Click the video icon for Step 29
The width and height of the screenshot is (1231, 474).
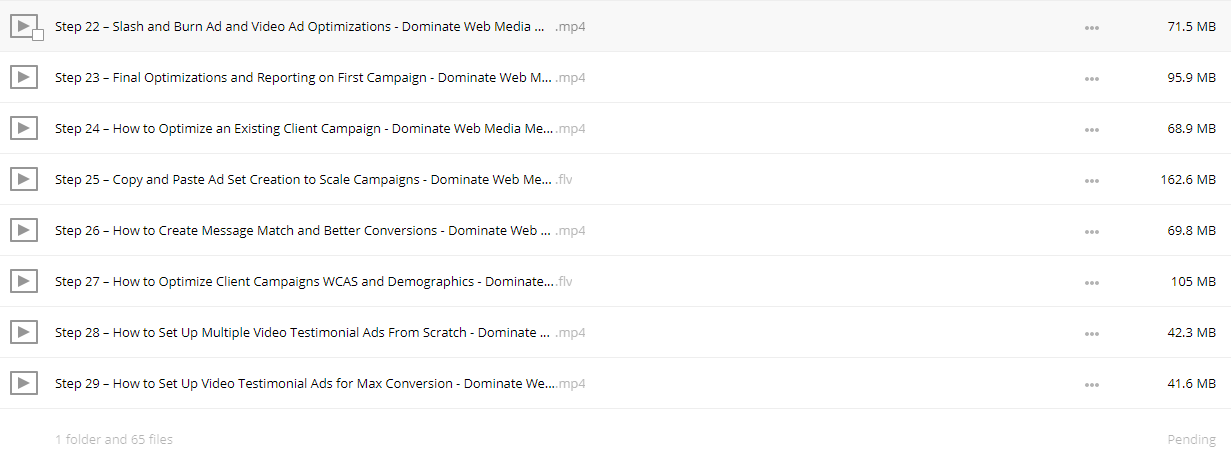tap(23, 383)
